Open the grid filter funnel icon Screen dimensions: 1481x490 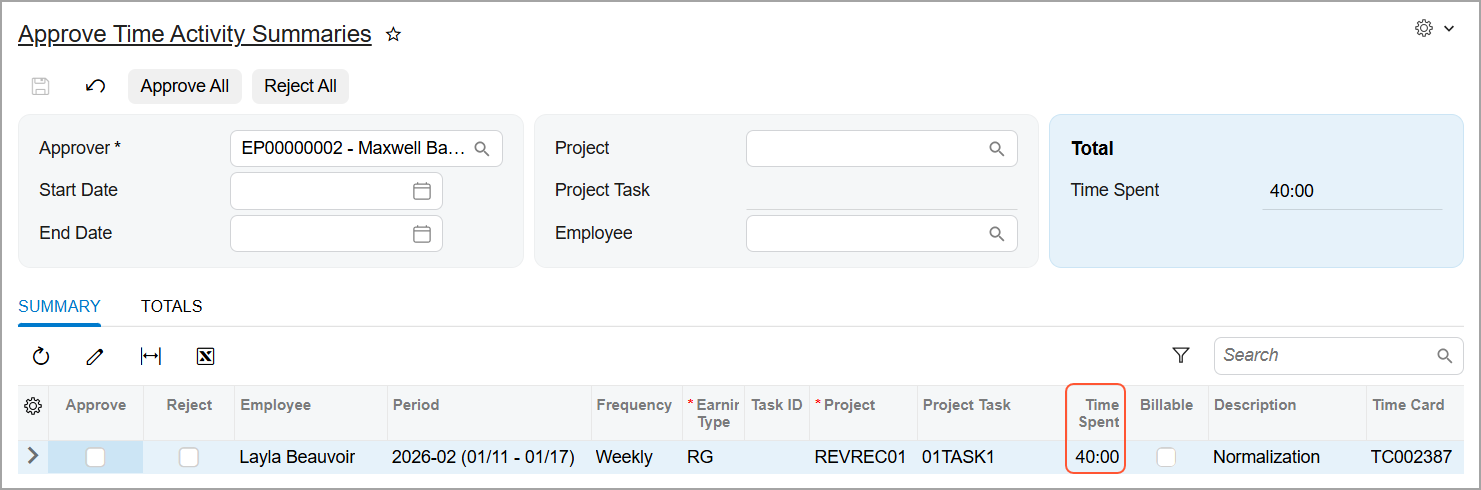click(1181, 355)
